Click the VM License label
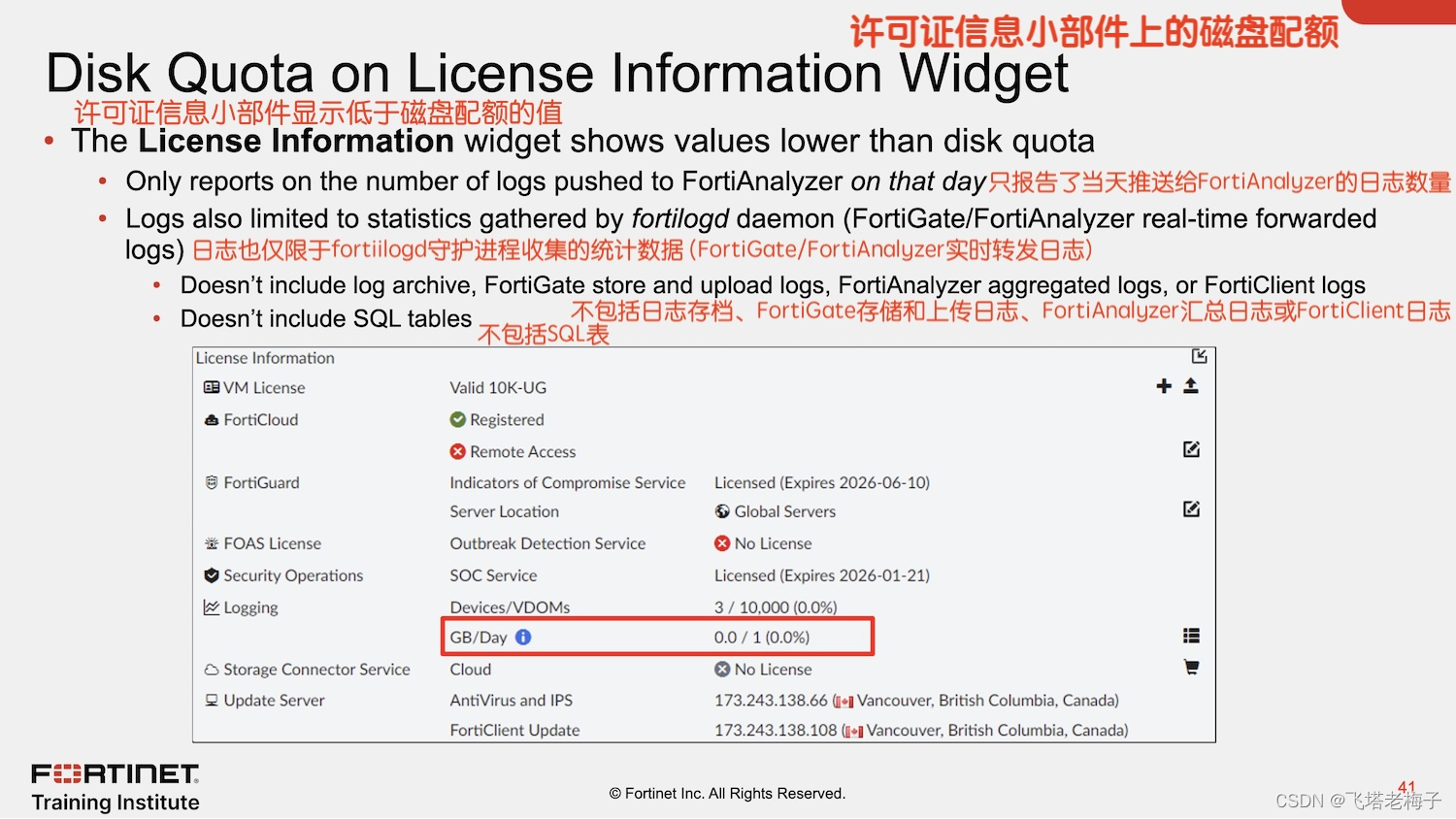The image size is (1456, 819). tap(264, 387)
